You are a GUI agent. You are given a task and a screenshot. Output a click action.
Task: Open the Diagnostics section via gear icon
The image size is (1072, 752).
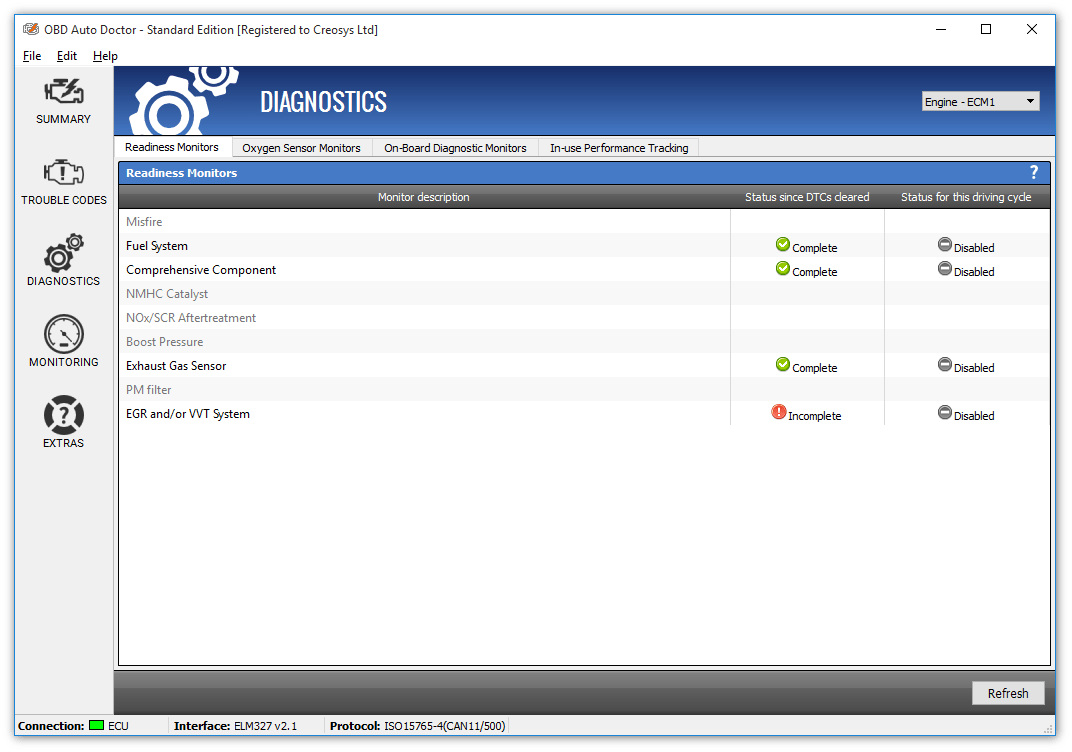pos(63,262)
